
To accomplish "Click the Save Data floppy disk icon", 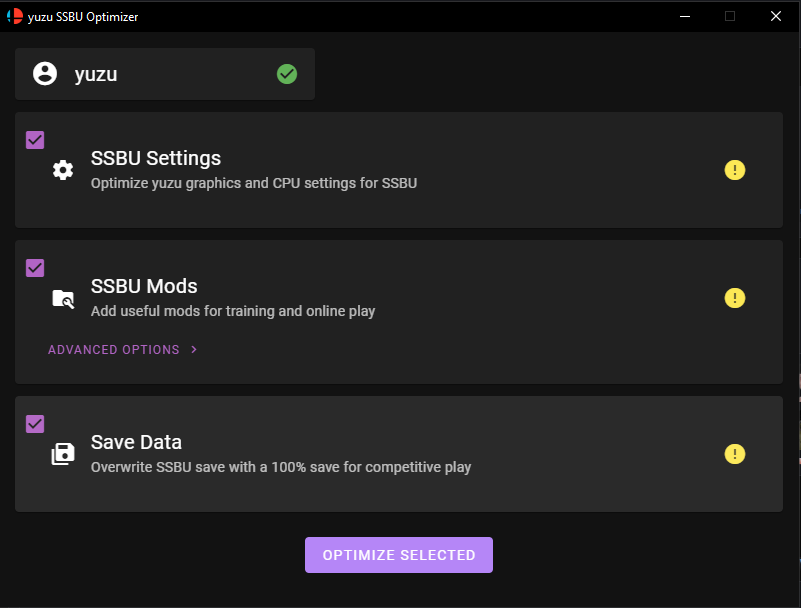I will point(63,454).
